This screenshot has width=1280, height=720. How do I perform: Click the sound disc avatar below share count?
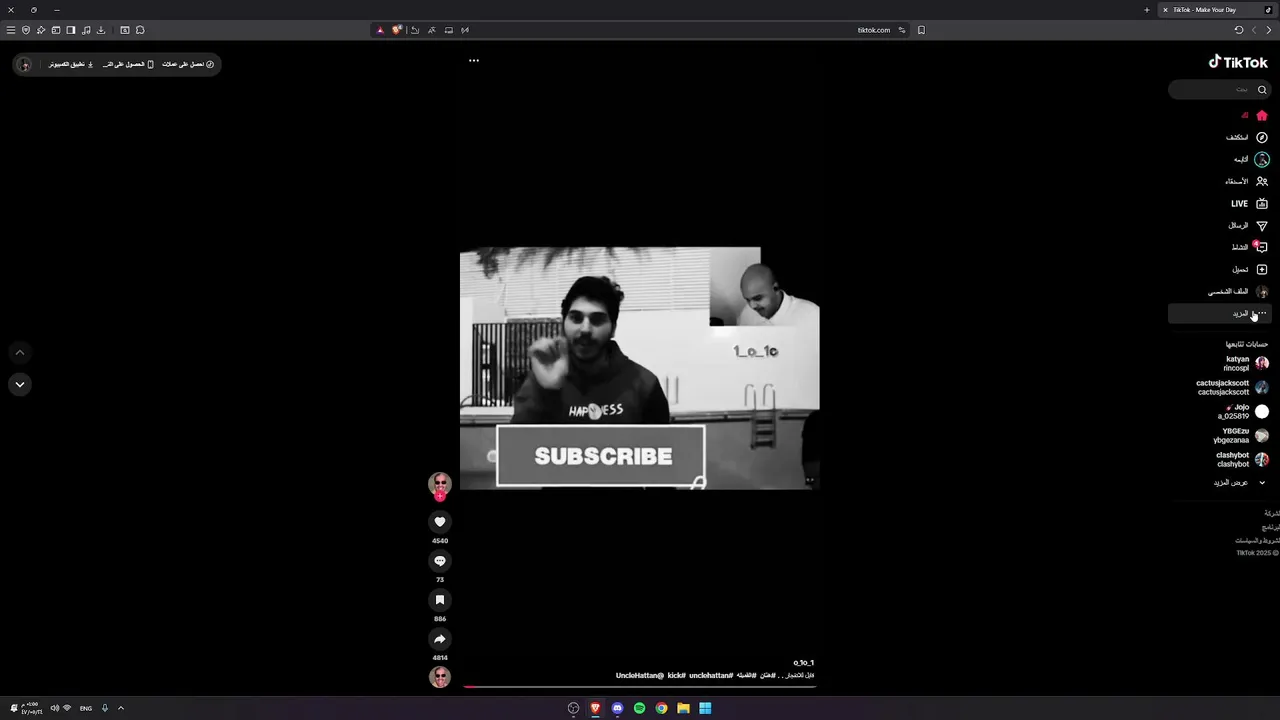point(440,677)
